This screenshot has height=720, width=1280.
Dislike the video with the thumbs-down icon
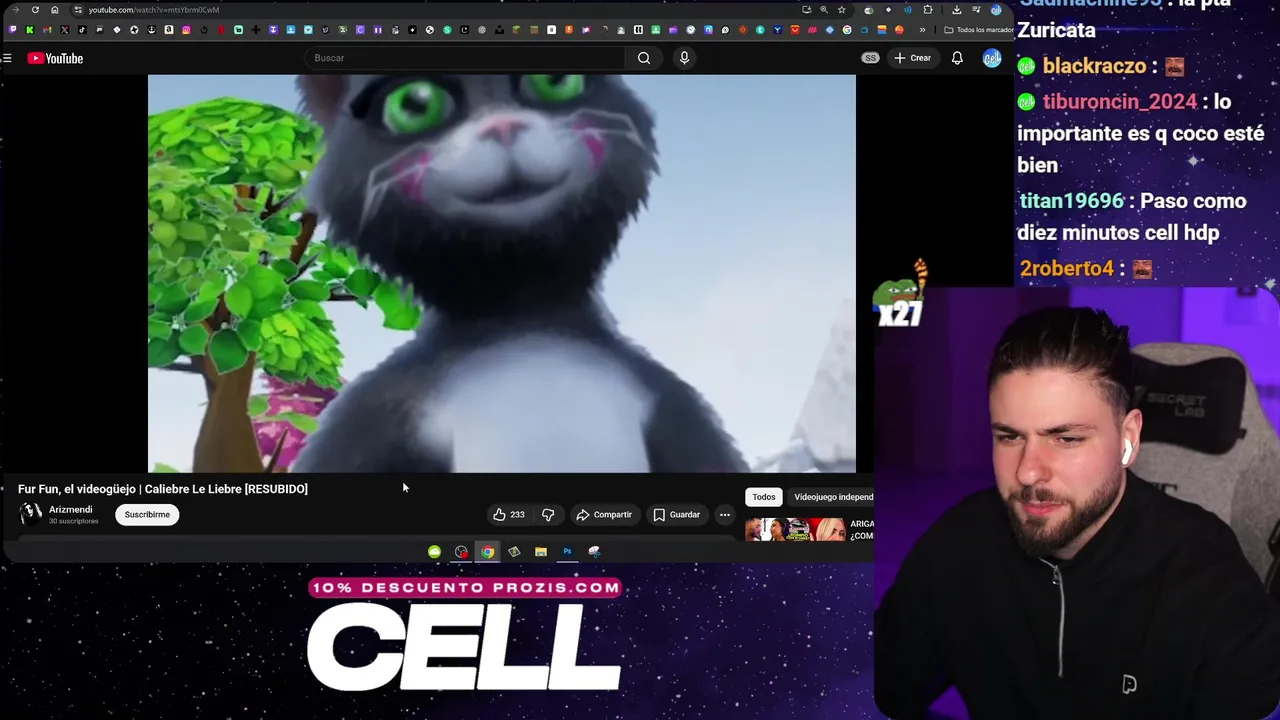click(x=548, y=514)
